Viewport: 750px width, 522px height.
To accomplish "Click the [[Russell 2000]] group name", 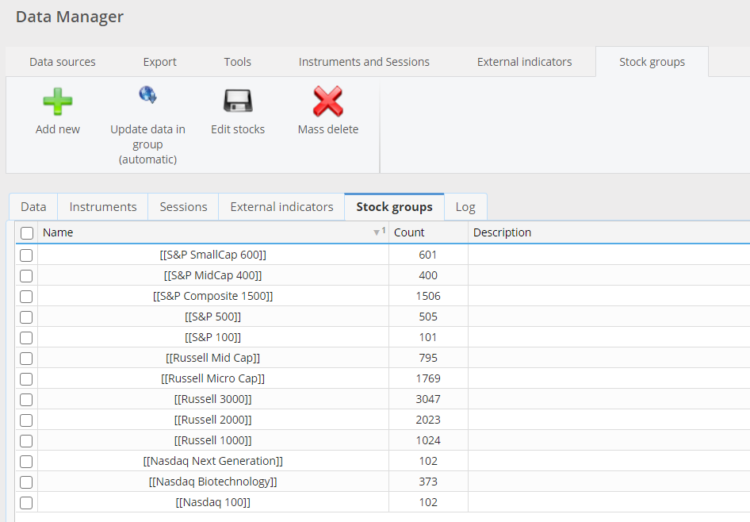I will coord(213,420).
